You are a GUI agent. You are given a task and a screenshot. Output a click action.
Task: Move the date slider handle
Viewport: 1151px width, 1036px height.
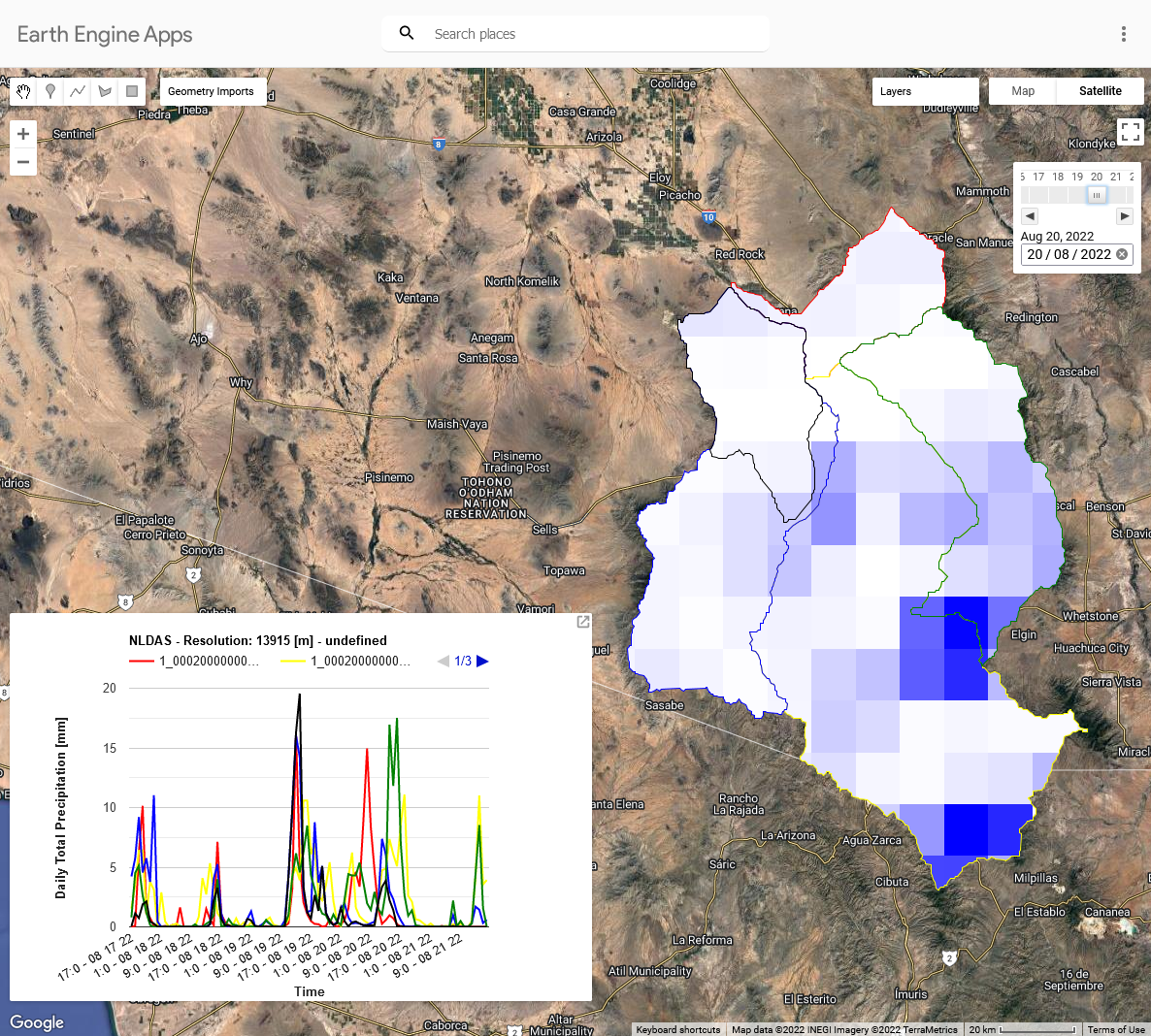click(1097, 195)
